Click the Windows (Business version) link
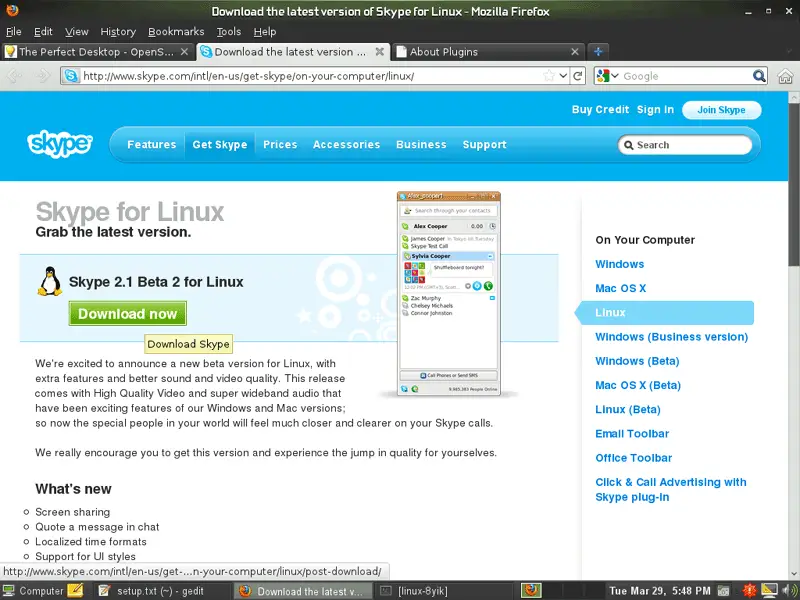The height and width of the screenshot is (600, 800). [671, 337]
